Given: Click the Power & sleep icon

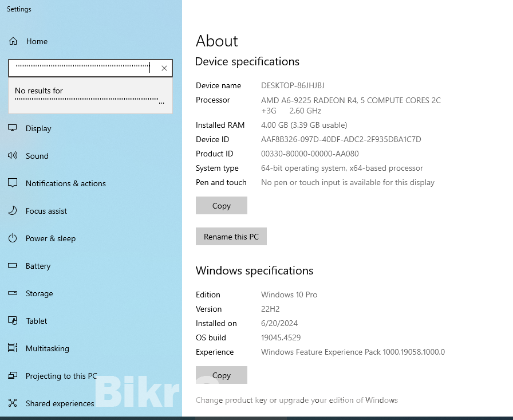Looking at the screenshot, I should [13, 238].
